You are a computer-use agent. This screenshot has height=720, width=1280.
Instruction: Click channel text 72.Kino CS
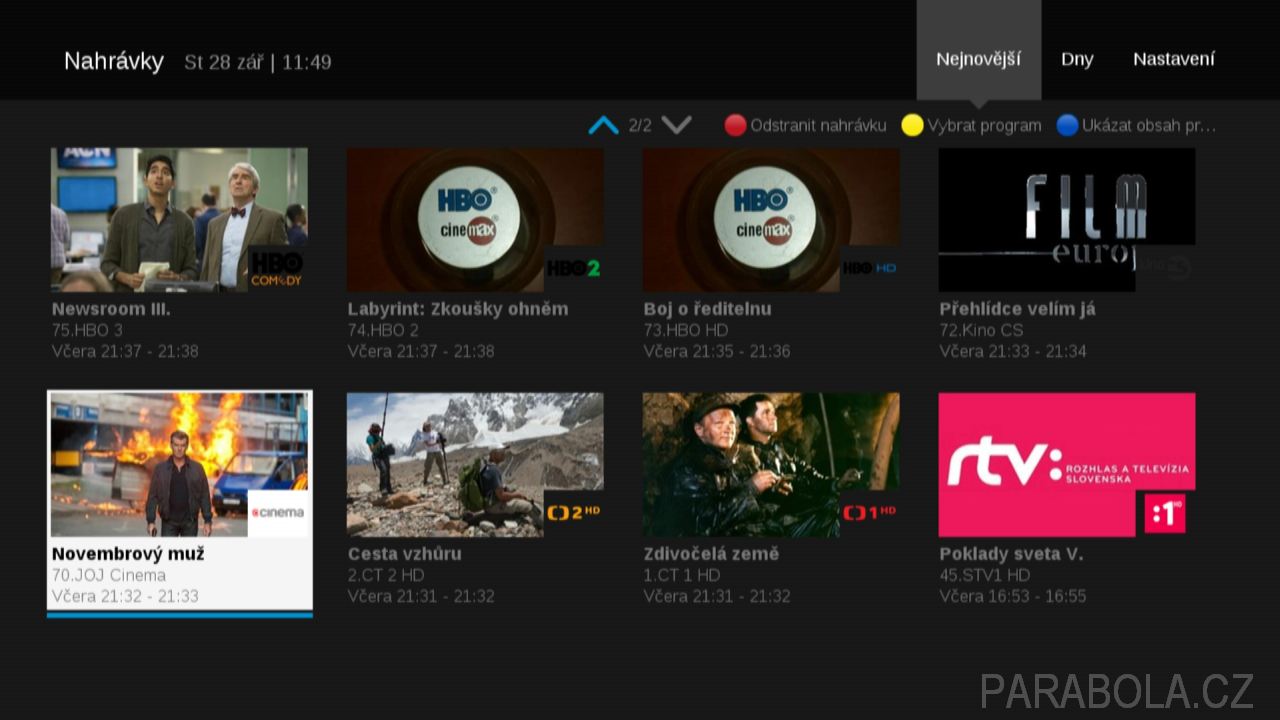[982, 330]
